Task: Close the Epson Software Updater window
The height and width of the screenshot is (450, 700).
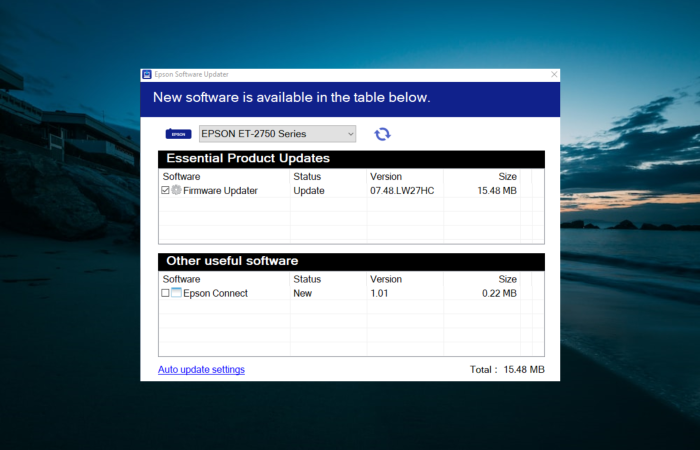Action: [554, 75]
